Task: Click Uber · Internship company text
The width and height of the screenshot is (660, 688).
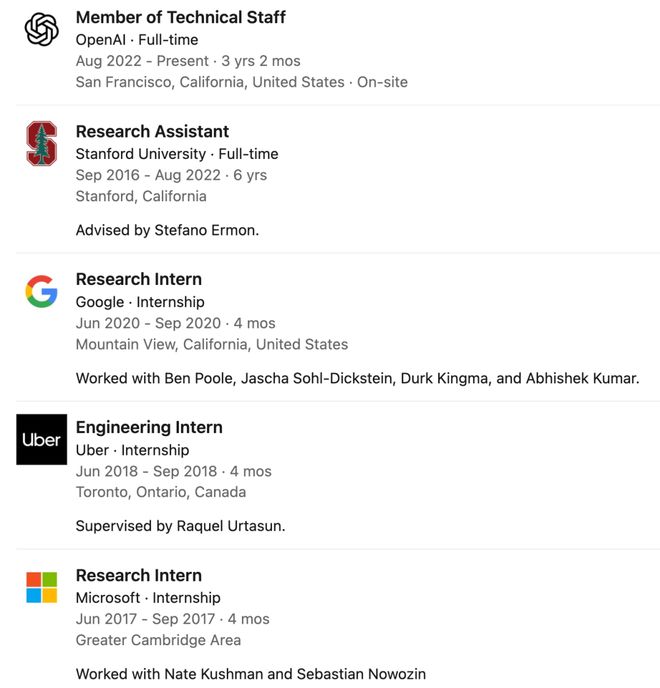Action: coord(132,450)
